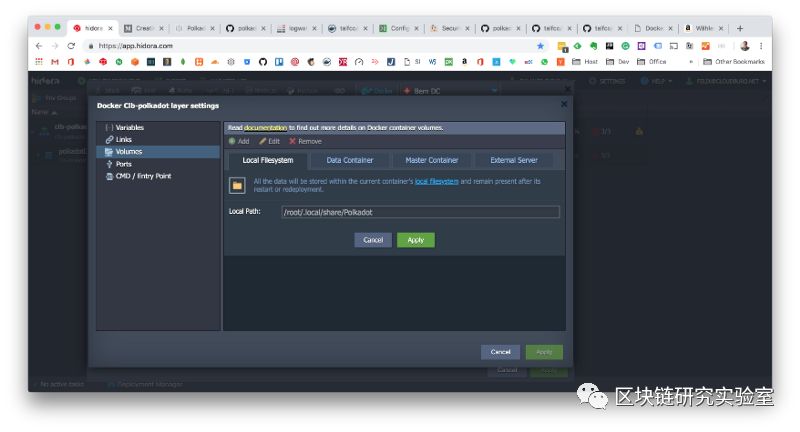Open the Gmail bookmark
Viewport: 800px width, 432px height.
[55, 62]
